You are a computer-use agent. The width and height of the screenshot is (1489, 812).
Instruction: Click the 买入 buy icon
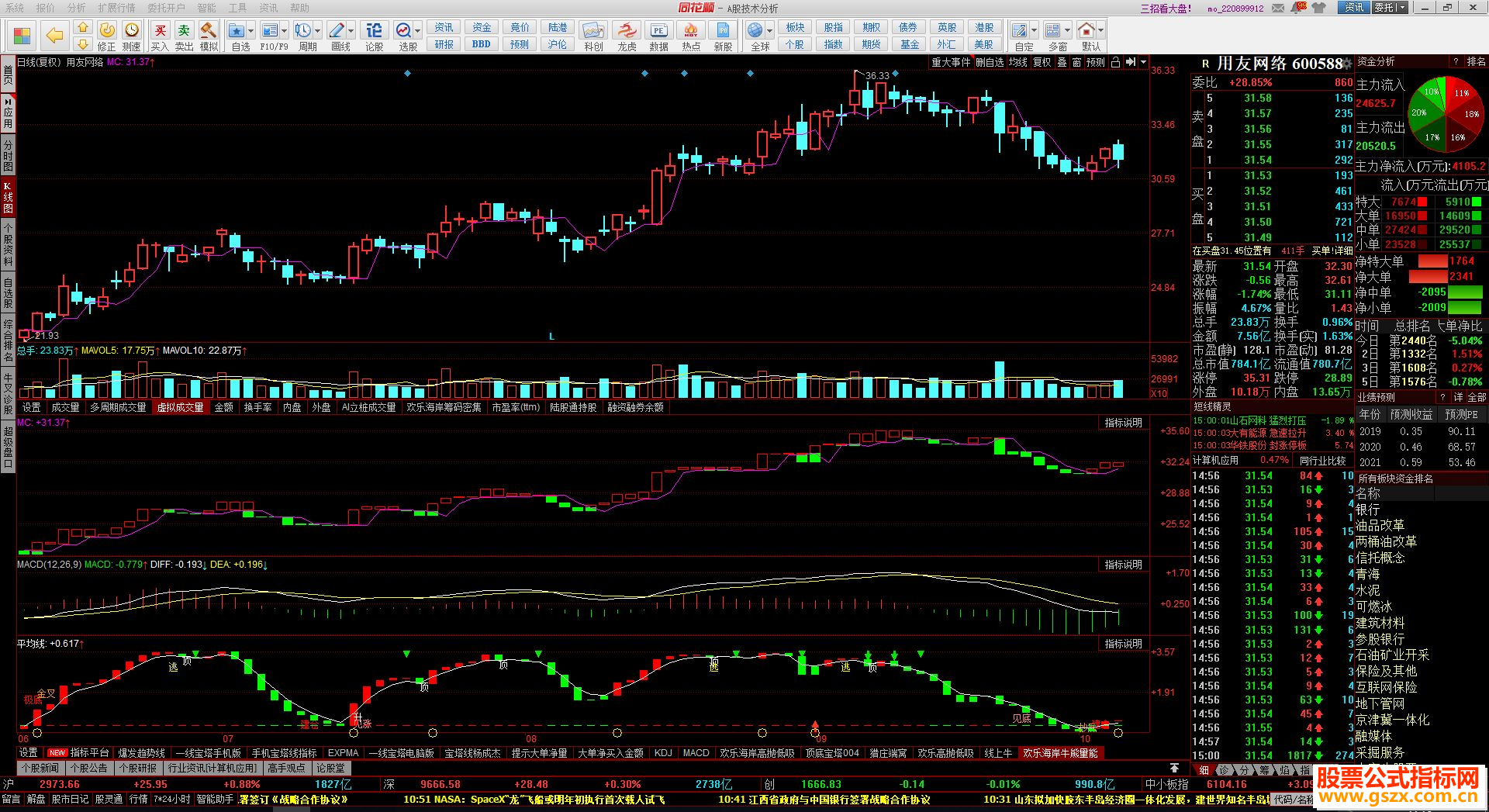160,30
